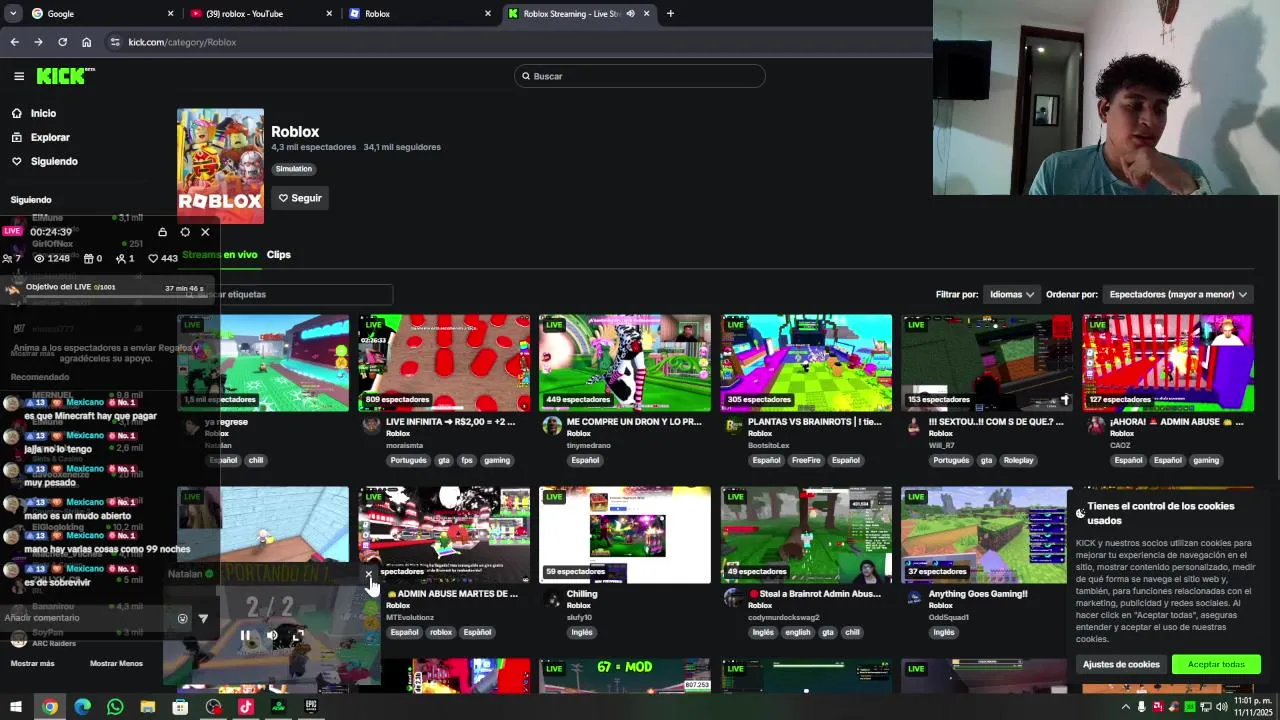Image resolution: width=1280 pixels, height=720 pixels.
Task: Close the mini player with the X
Action: (368, 575)
